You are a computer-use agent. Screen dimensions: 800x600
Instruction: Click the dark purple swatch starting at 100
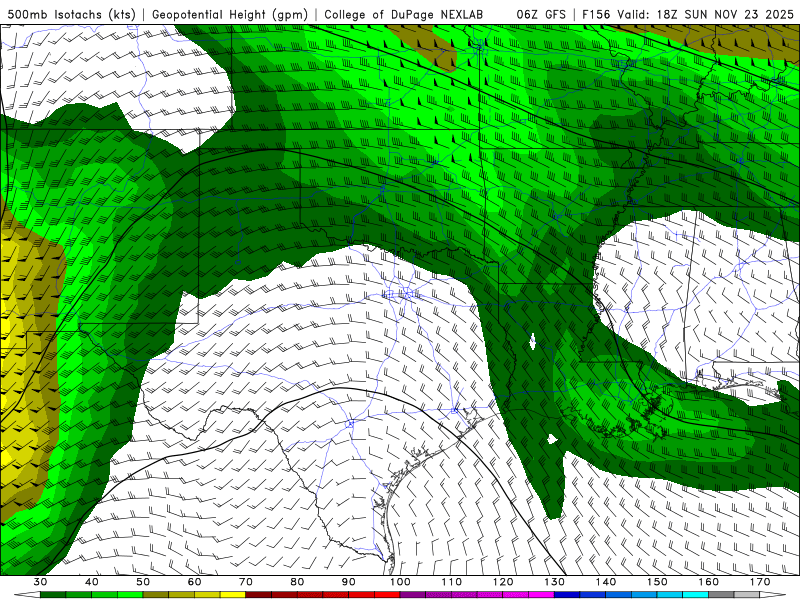pos(413,595)
